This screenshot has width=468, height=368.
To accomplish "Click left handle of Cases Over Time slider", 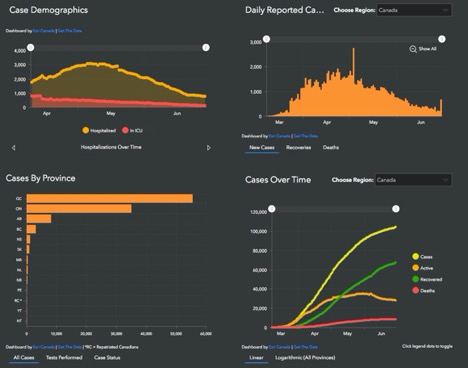I will [x=272, y=209].
